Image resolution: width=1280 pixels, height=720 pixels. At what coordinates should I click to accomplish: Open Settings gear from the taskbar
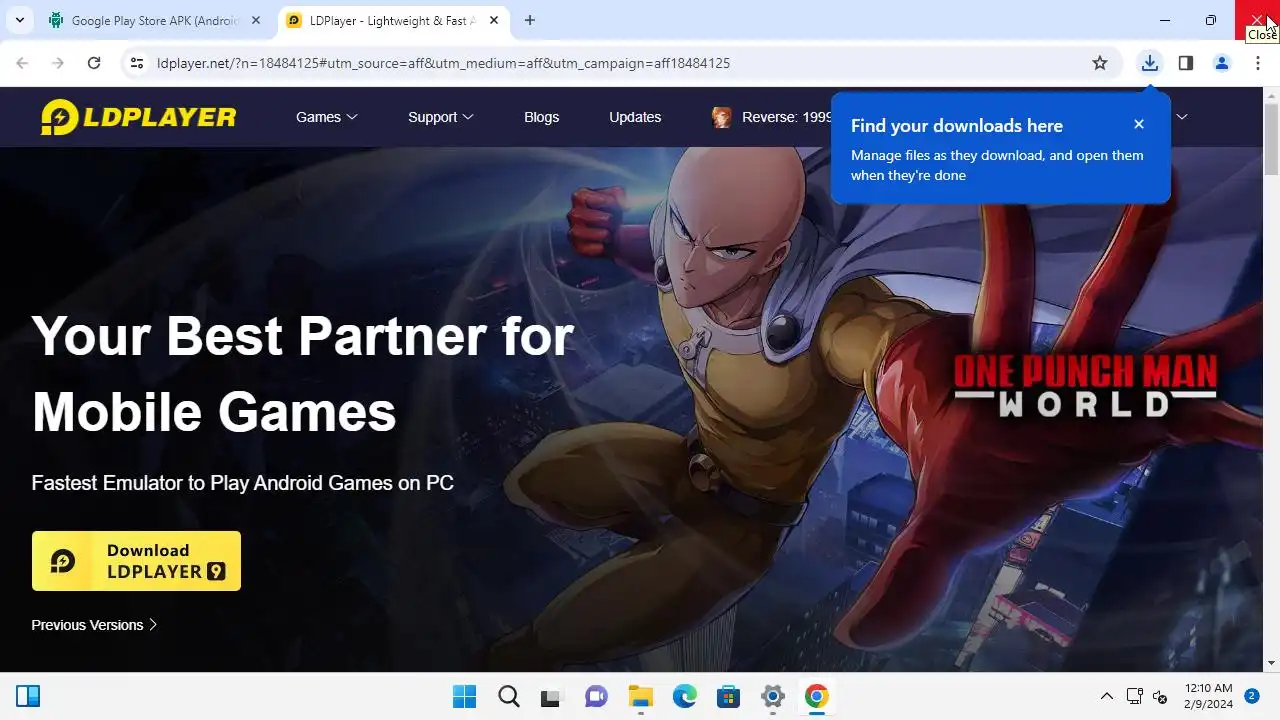[772, 697]
